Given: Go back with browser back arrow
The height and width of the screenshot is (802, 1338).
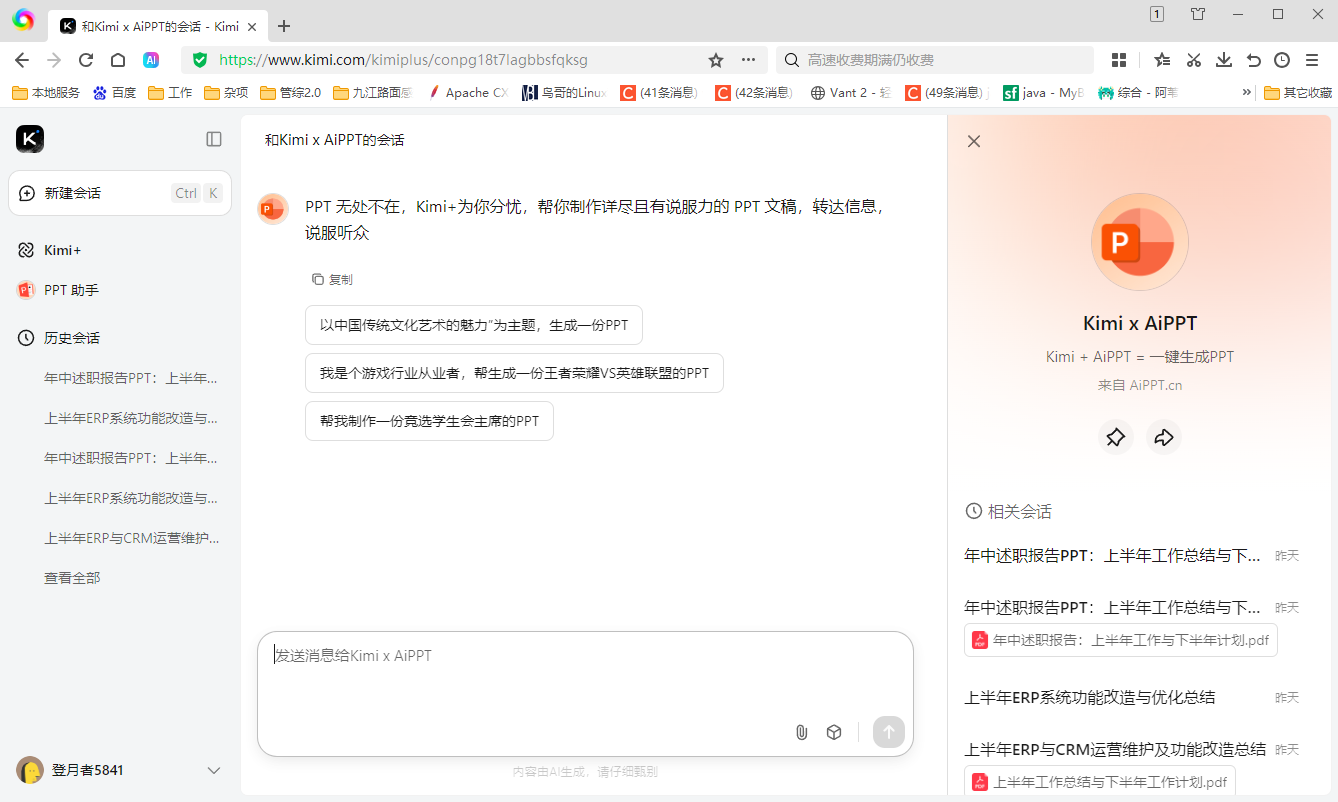Looking at the screenshot, I should coord(22,60).
